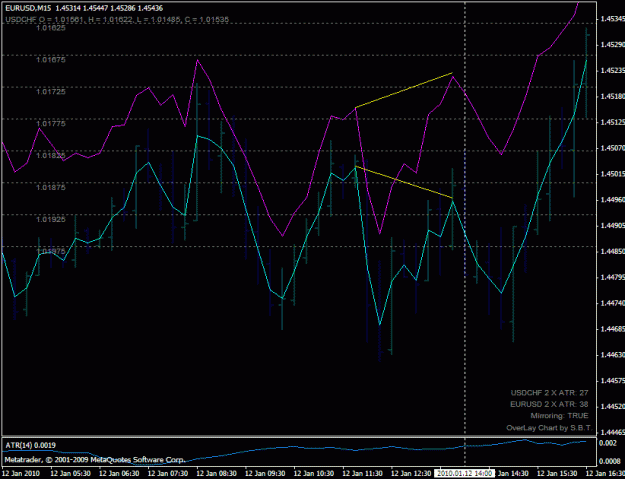
Task: Click the highlighted 2010.01.12 14:00 time label
Action: [x=464, y=473]
